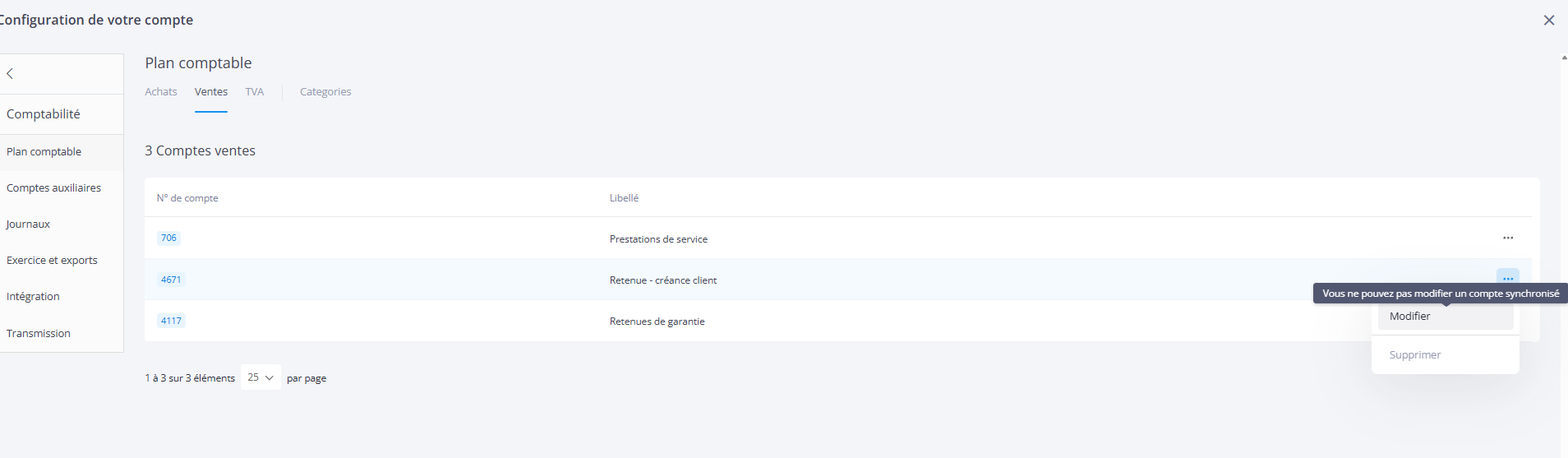Screen dimensions: 1568x458
Task: Open the TVA tab
Action: pos(255,92)
